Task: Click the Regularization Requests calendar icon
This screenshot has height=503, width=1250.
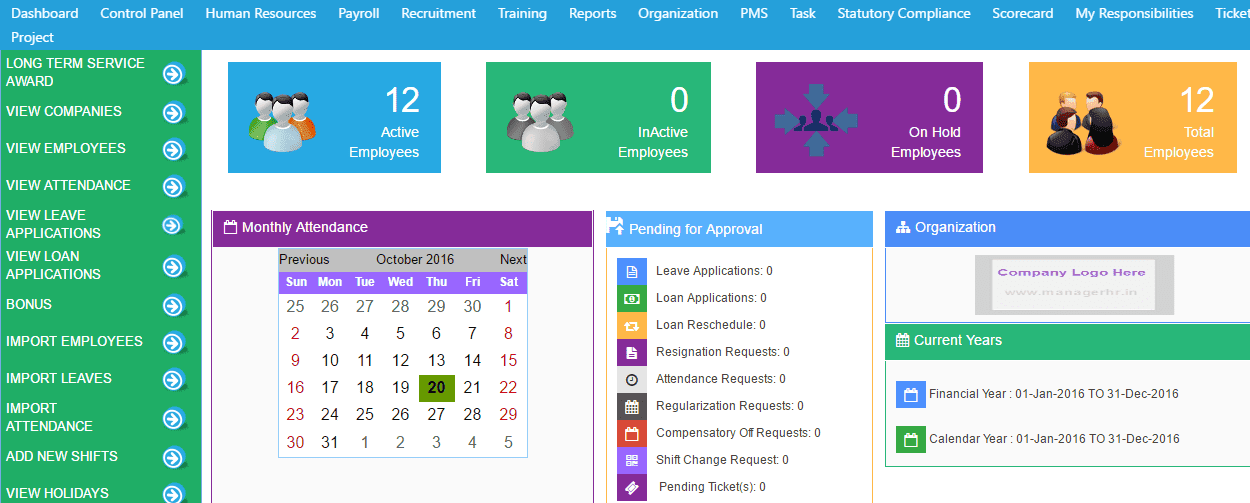Action: tap(632, 406)
